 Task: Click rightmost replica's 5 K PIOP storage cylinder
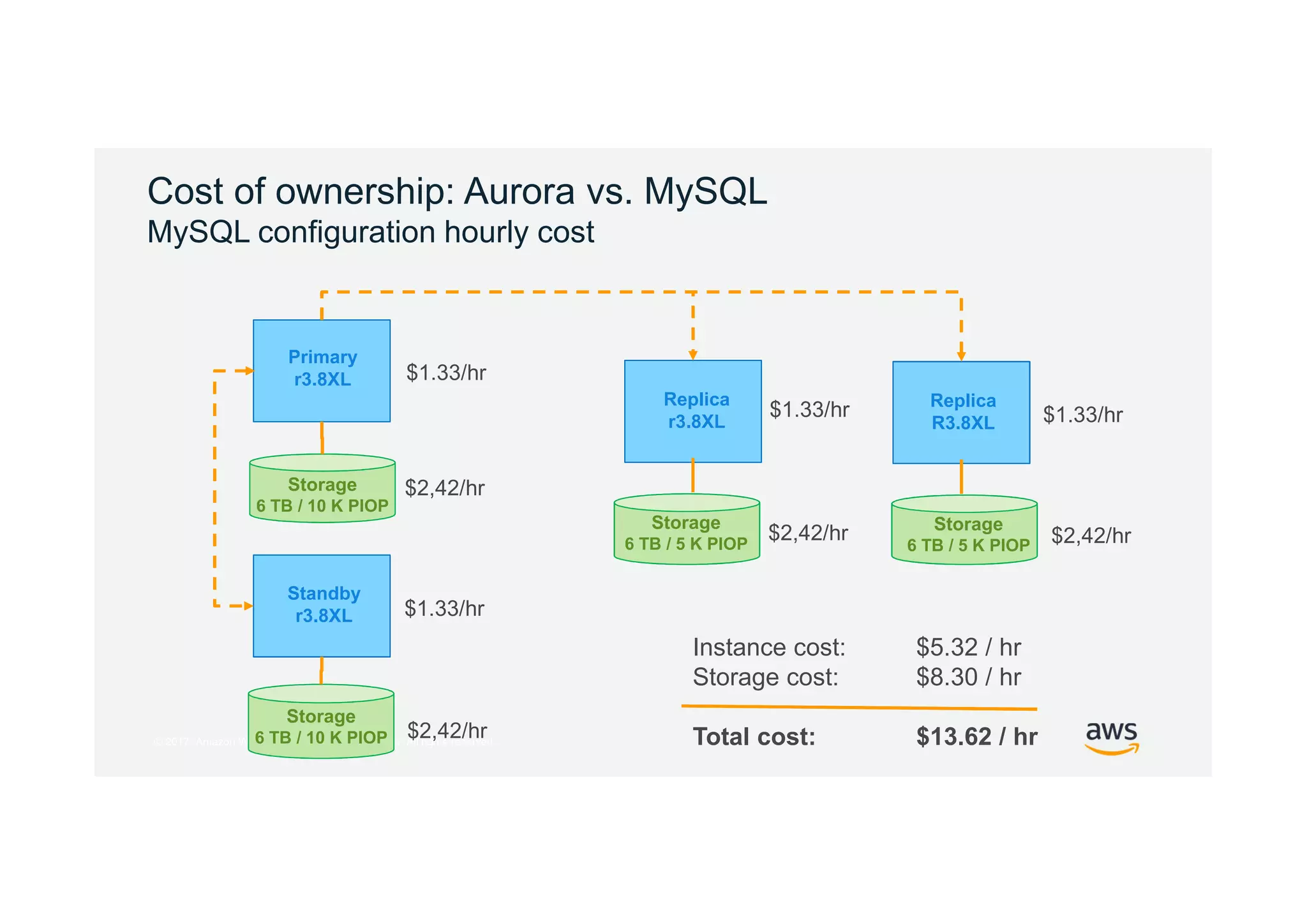pyautogui.click(x=964, y=534)
